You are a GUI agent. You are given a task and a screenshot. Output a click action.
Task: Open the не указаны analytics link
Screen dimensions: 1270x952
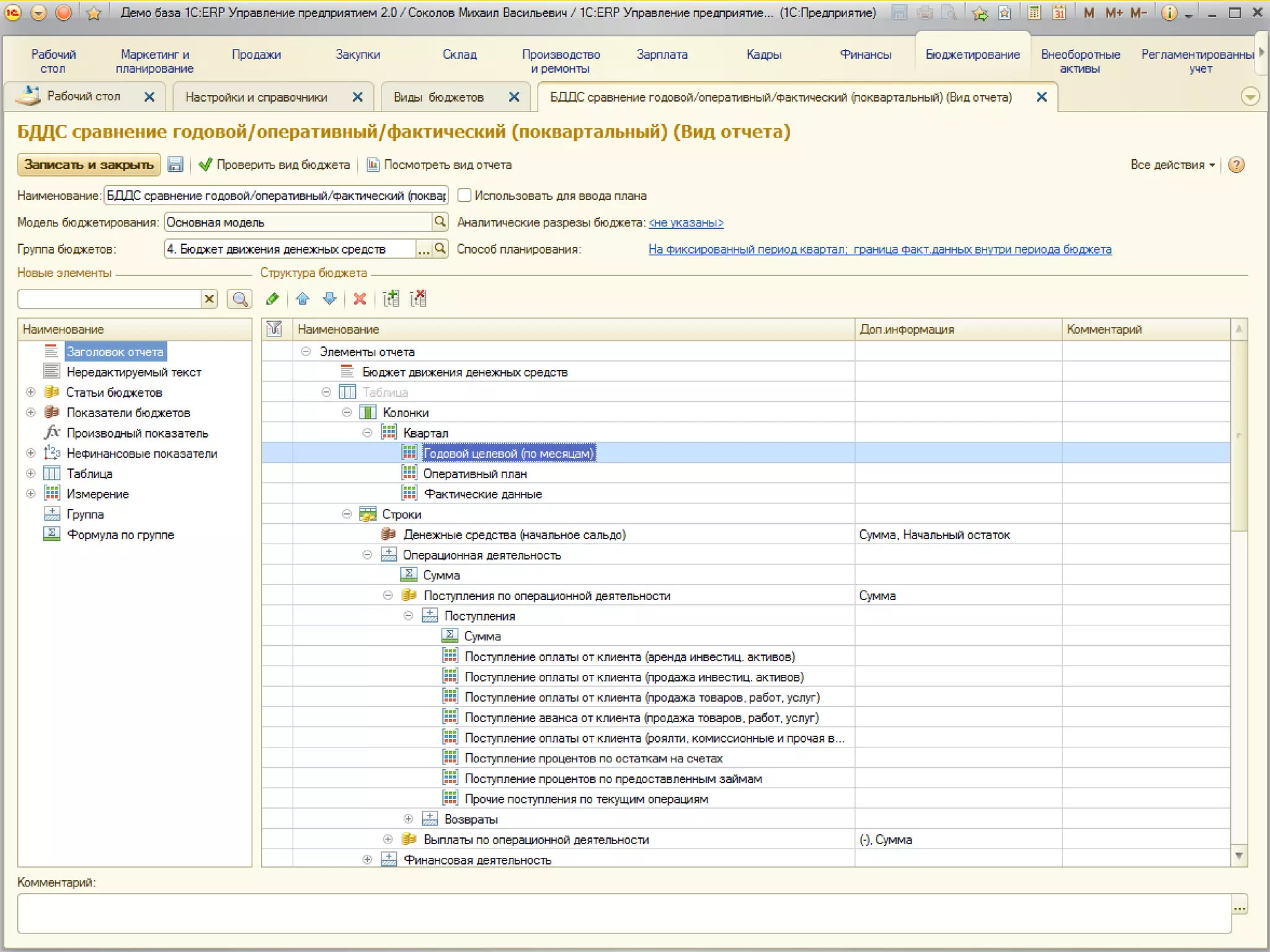coord(686,223)
